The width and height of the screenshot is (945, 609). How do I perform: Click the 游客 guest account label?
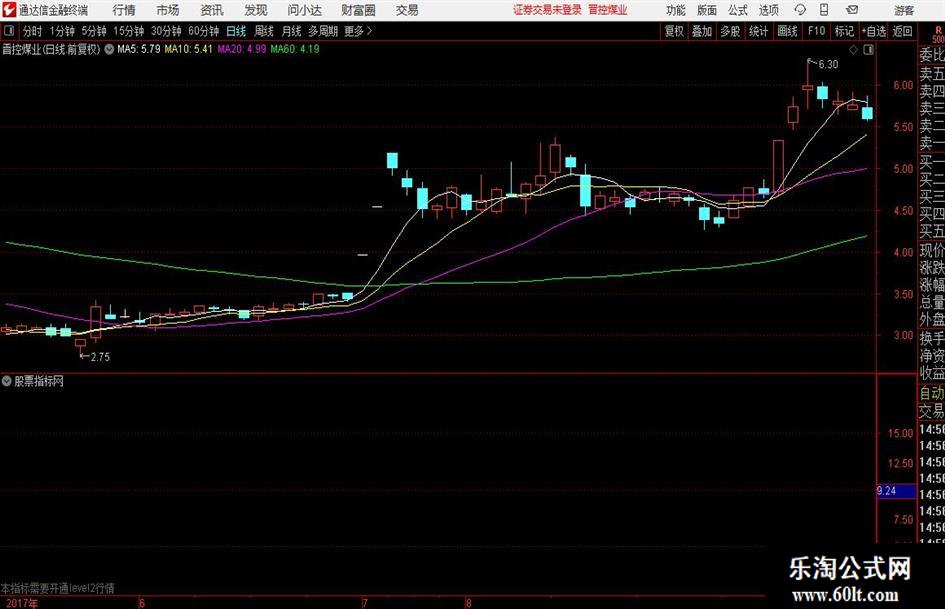click(x=904, y=10)
